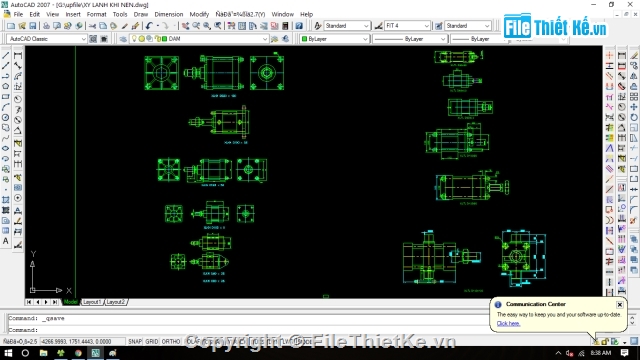Select the Line tool in Draw toolbar
Screen dimensions: 640x360
[6, 55]
